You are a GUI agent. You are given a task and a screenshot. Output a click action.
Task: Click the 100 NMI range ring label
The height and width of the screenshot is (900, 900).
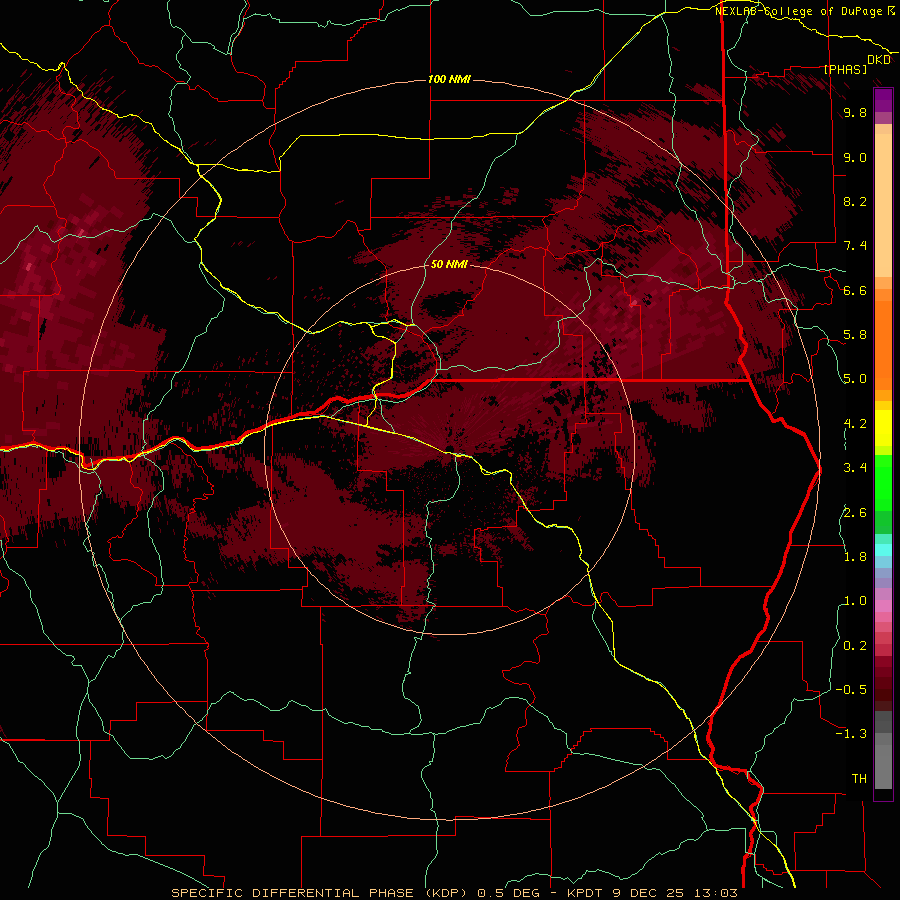(x=449, y=79)
